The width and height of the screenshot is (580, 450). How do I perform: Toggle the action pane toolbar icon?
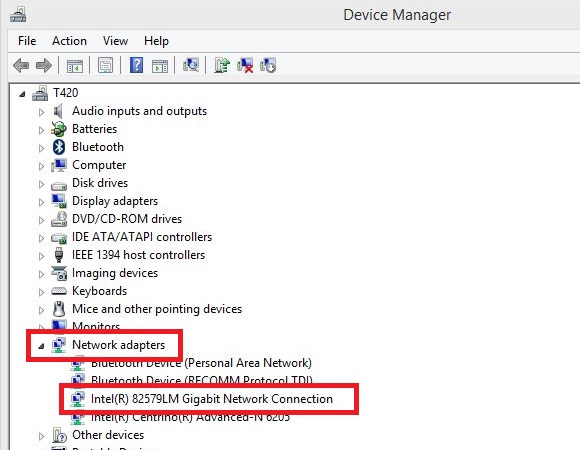pos(160,66)
